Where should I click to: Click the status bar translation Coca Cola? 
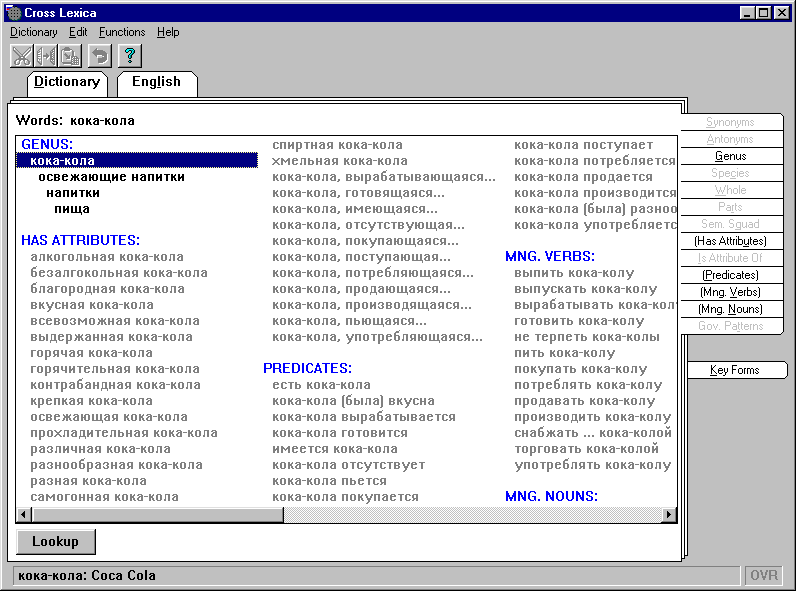(123, 575)
